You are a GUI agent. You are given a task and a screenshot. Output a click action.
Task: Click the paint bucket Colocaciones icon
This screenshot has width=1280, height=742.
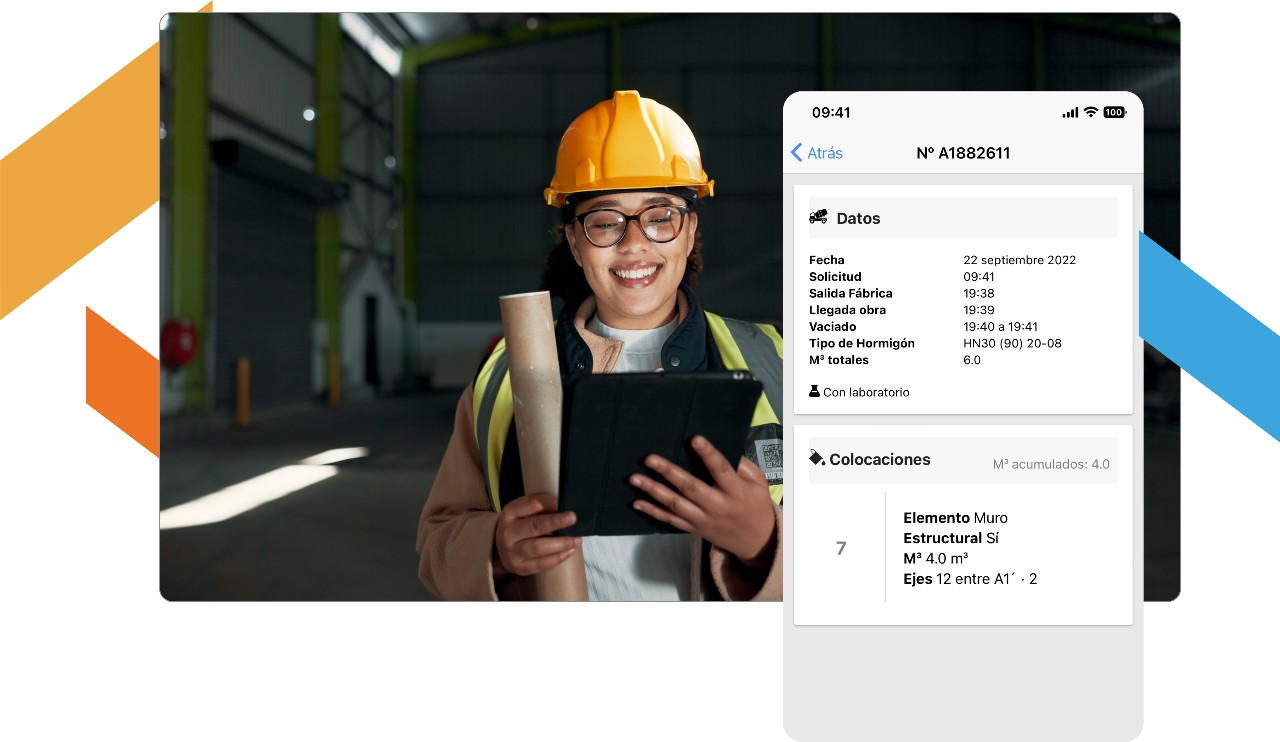click(817, 458)
